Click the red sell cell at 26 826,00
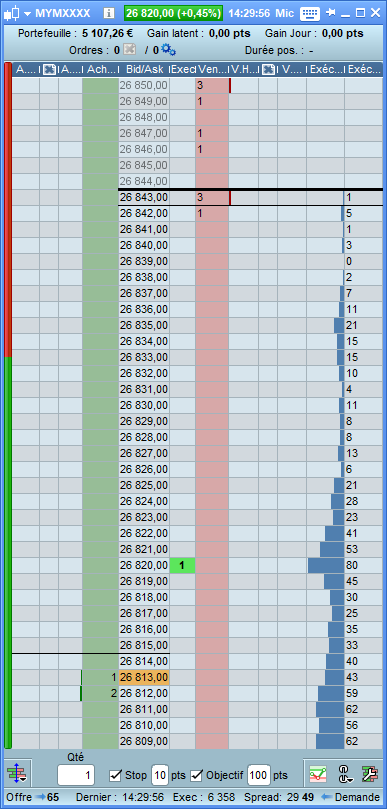This screenshot has height=809, width=387. [x=212, y=469]
